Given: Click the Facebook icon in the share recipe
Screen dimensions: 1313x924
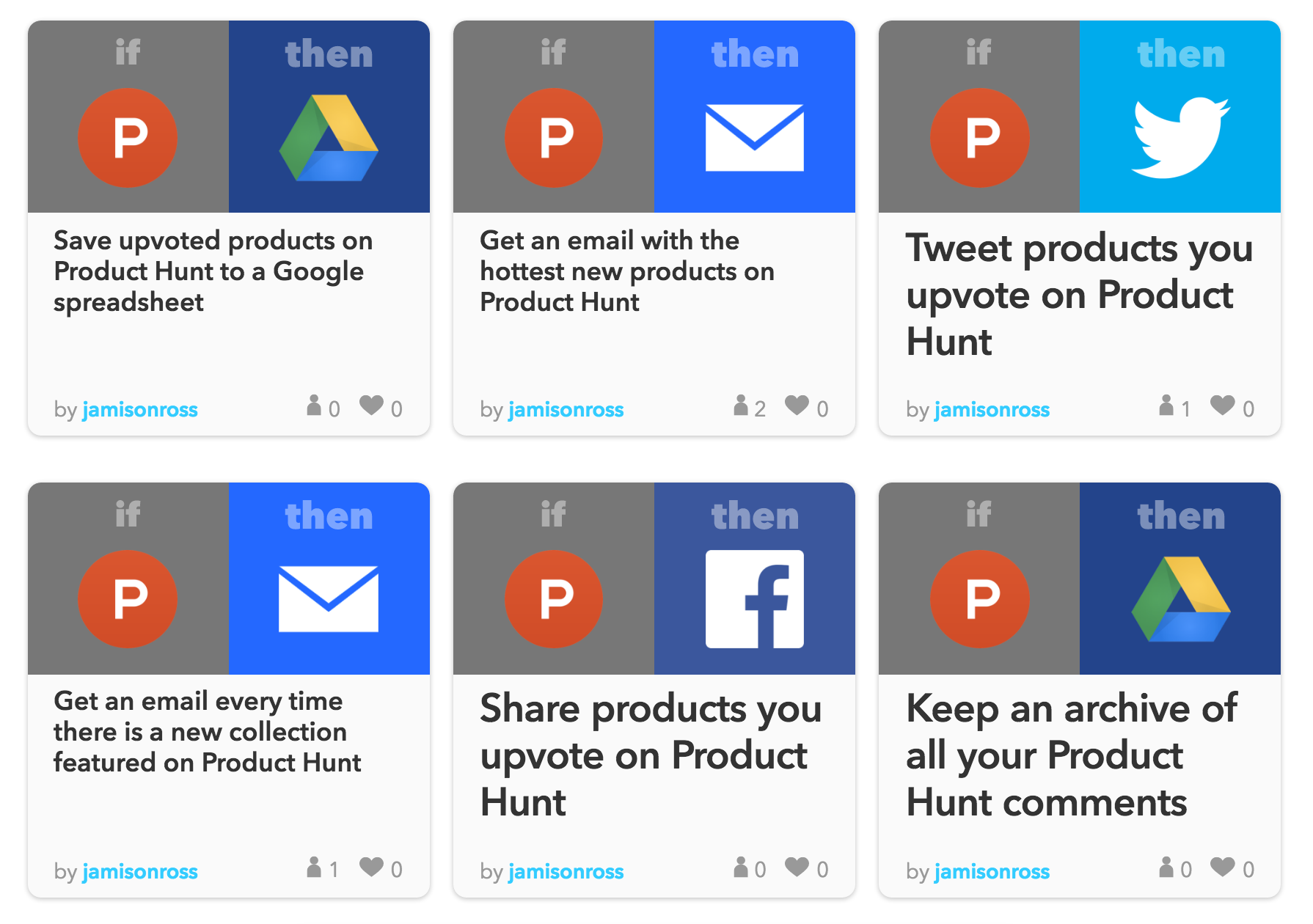Looking at the screenshot, I should 755,599.
